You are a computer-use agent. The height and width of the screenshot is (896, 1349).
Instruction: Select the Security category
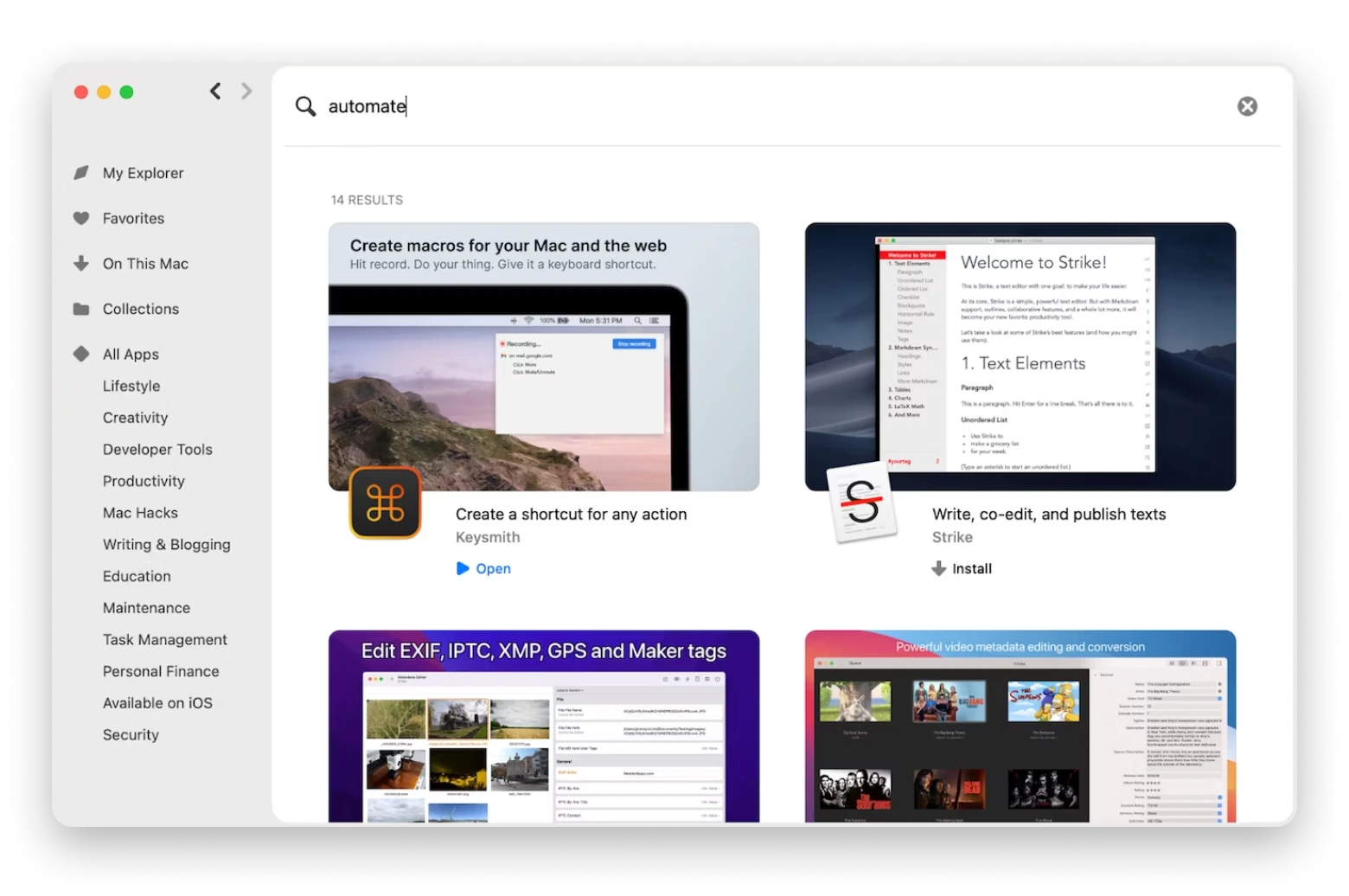[x=131, y=735]
